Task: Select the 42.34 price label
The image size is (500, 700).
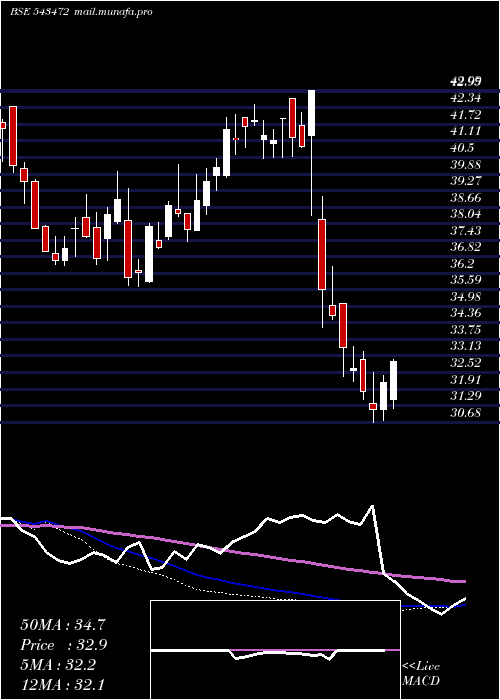Action: click(466, 98)
